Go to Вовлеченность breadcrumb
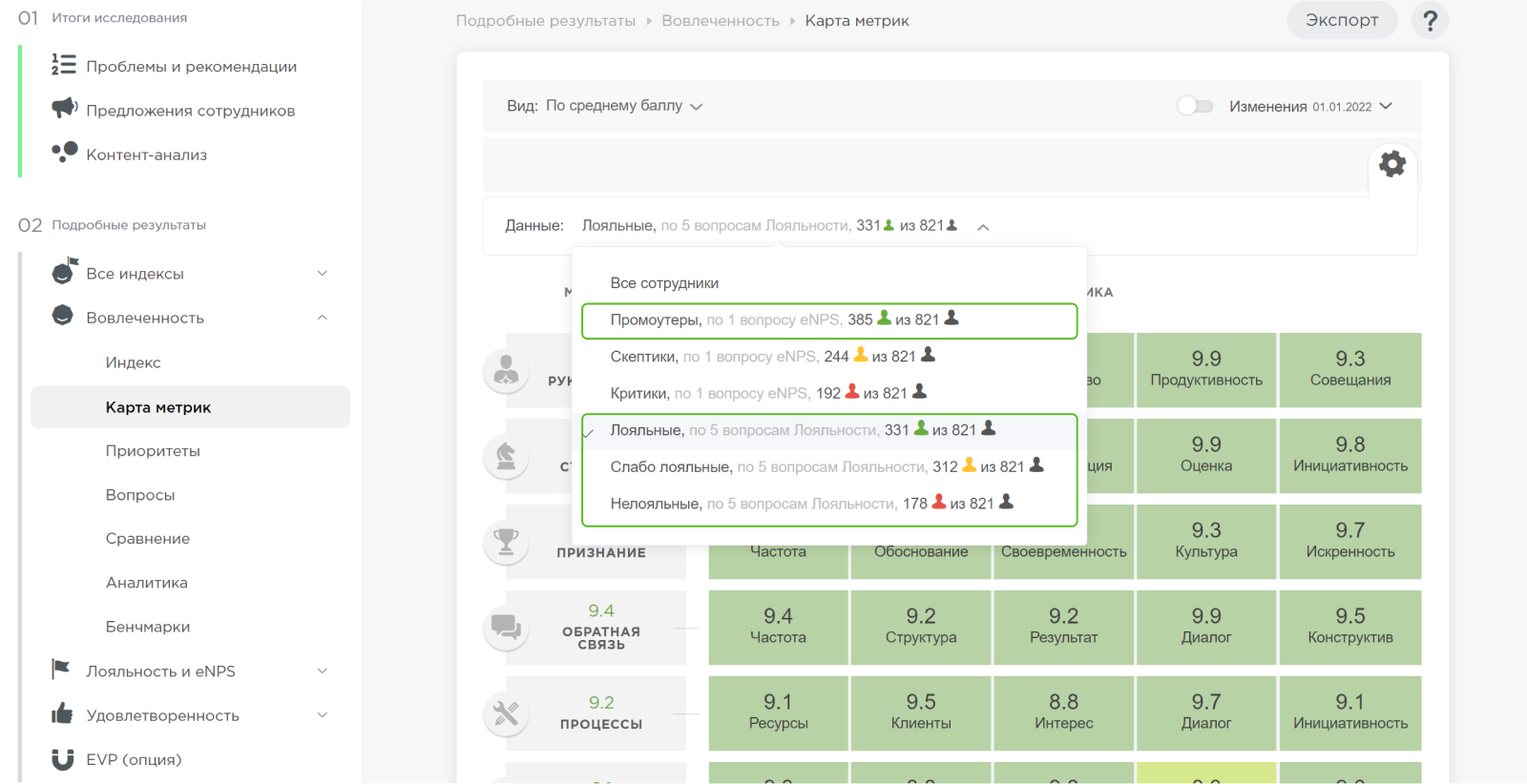 click(721, 21)
